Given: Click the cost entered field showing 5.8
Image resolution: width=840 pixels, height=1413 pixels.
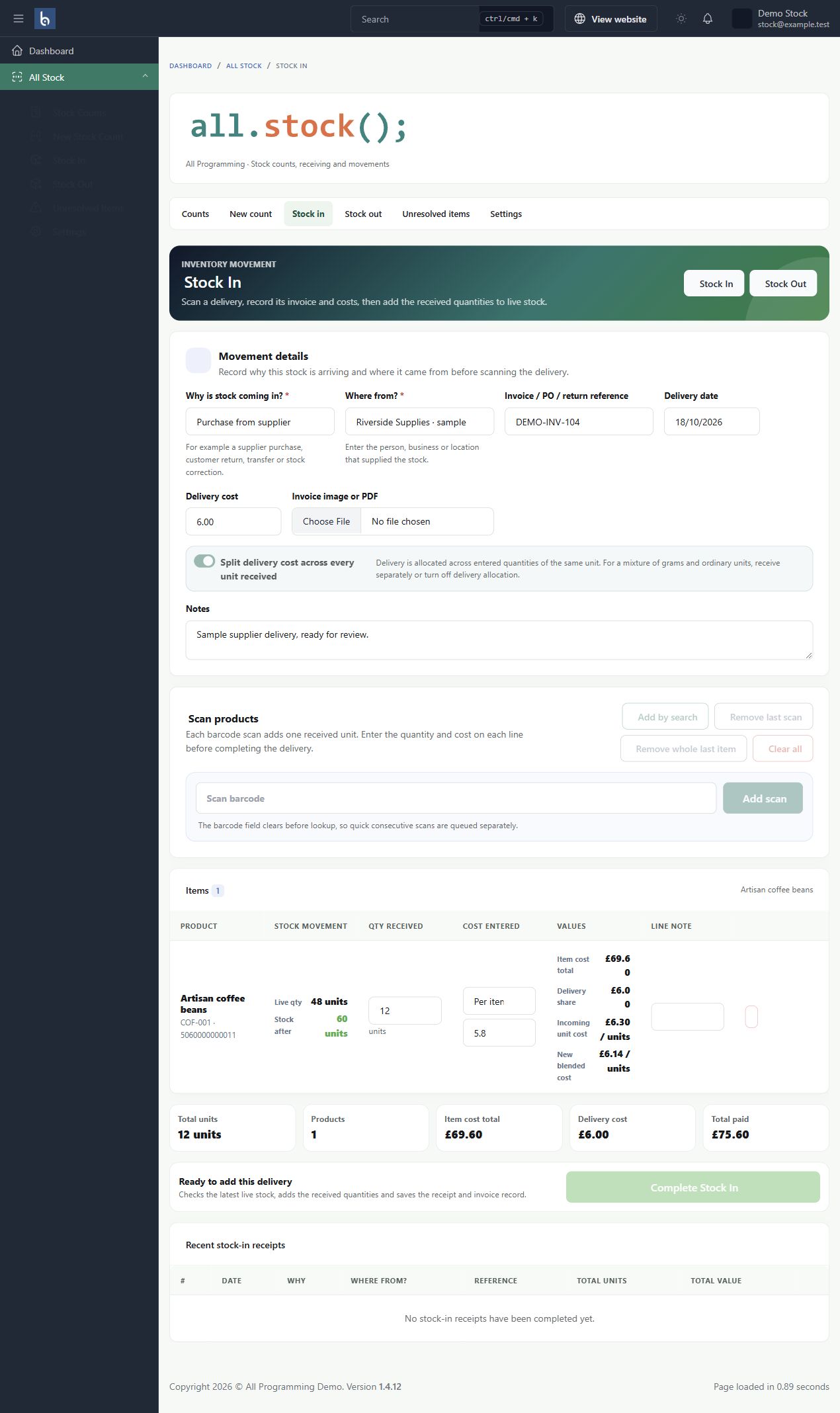Looking at the screenshot, I should [499, 1033].
